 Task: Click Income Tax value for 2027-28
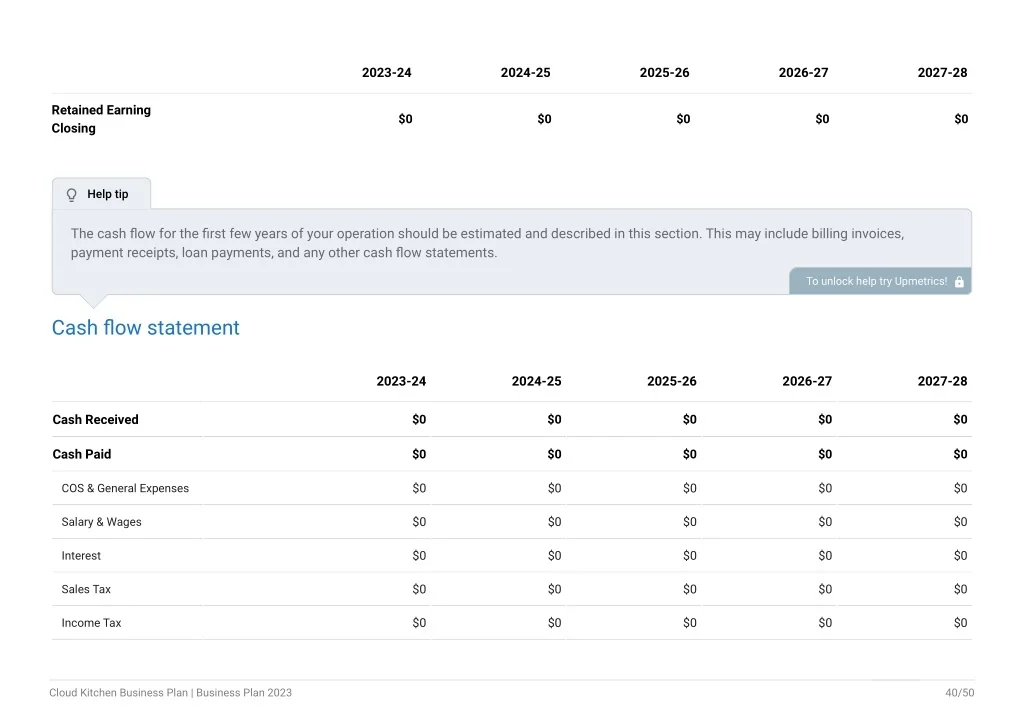point(960,623)
